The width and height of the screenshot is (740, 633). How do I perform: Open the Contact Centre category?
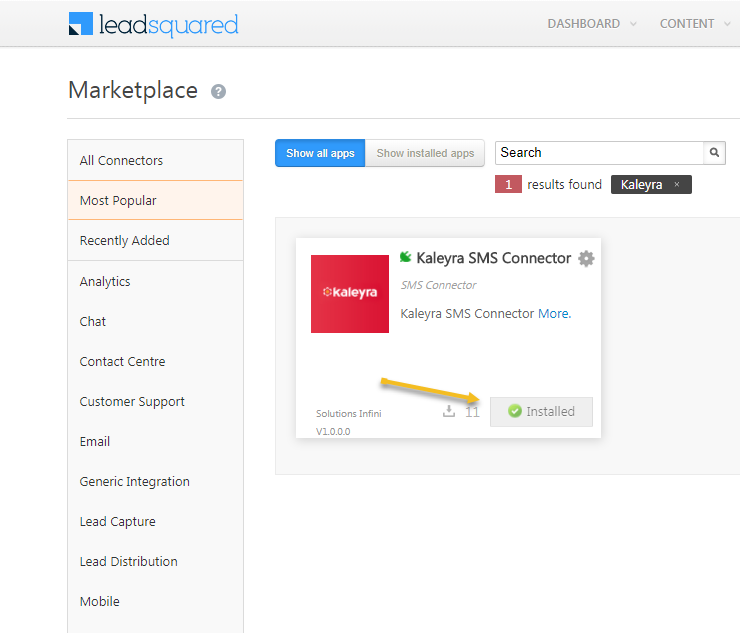(x=155, y=362)
